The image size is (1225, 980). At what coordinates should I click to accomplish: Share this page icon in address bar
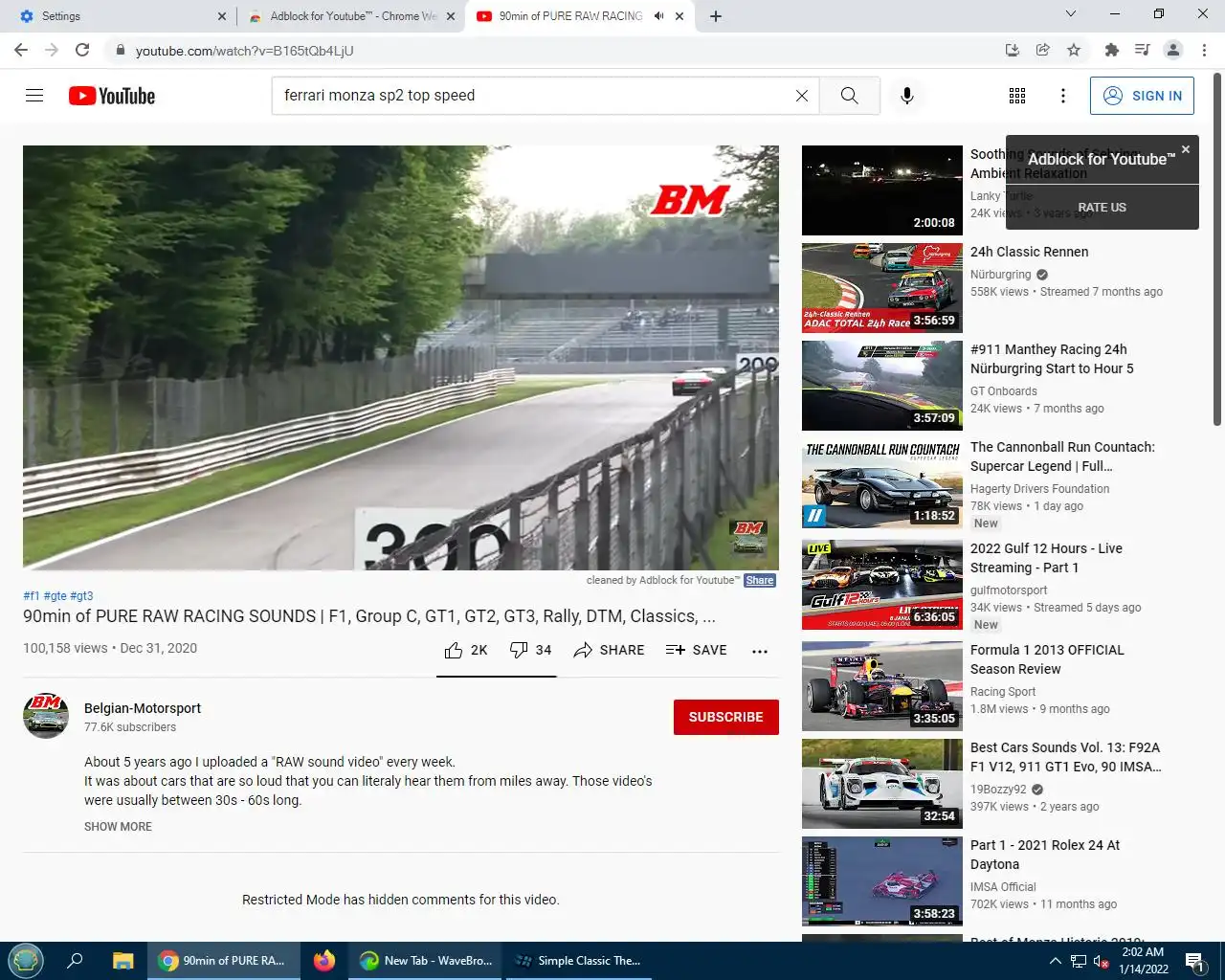pyautogui.click(x=1043, y=50)
